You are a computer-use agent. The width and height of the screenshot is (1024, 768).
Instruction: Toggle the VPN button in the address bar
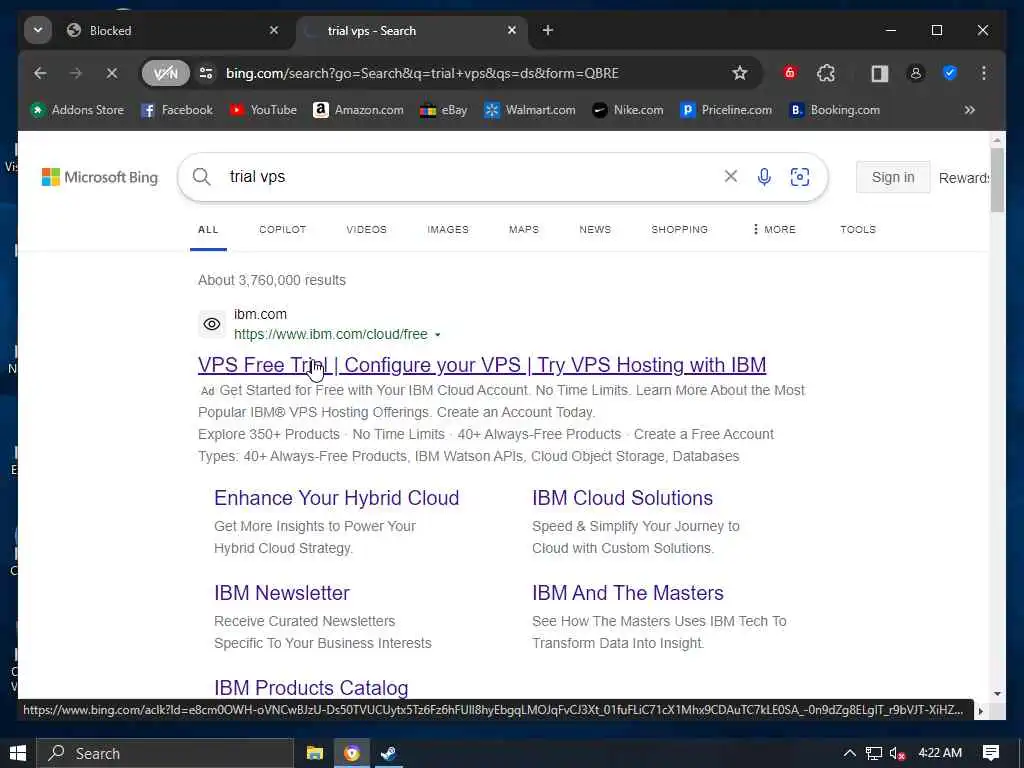pos(166,73)
